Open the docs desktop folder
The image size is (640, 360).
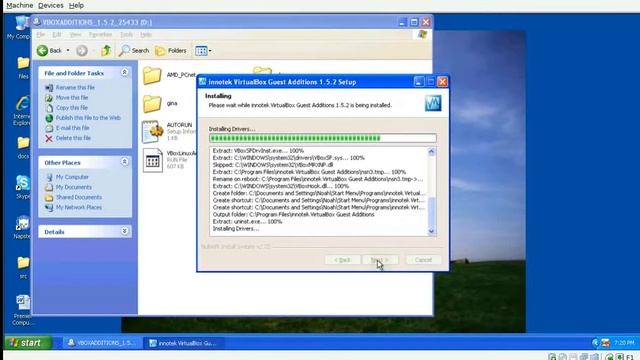23,148
